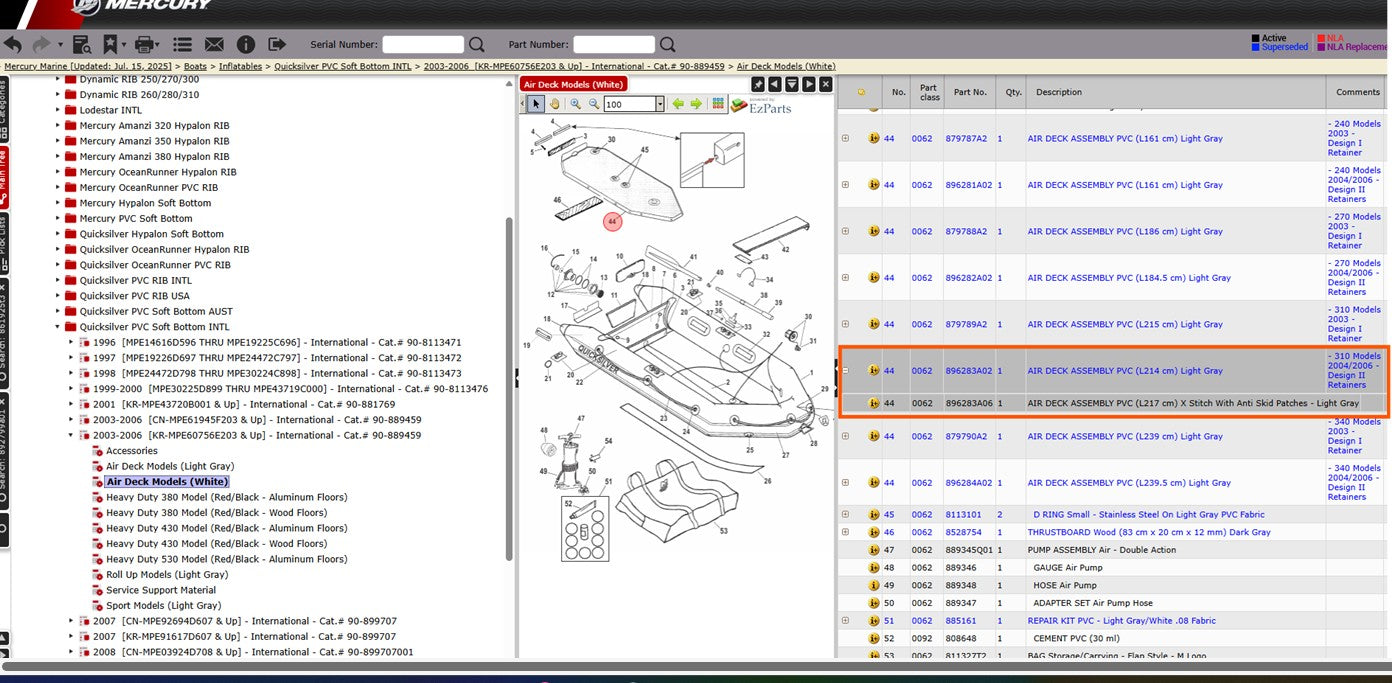Image resolution: width=1392 pixels, height=683 pixels.
Task: Switch to the Pick Lists vertical side tab
Action: pos(4,242)
